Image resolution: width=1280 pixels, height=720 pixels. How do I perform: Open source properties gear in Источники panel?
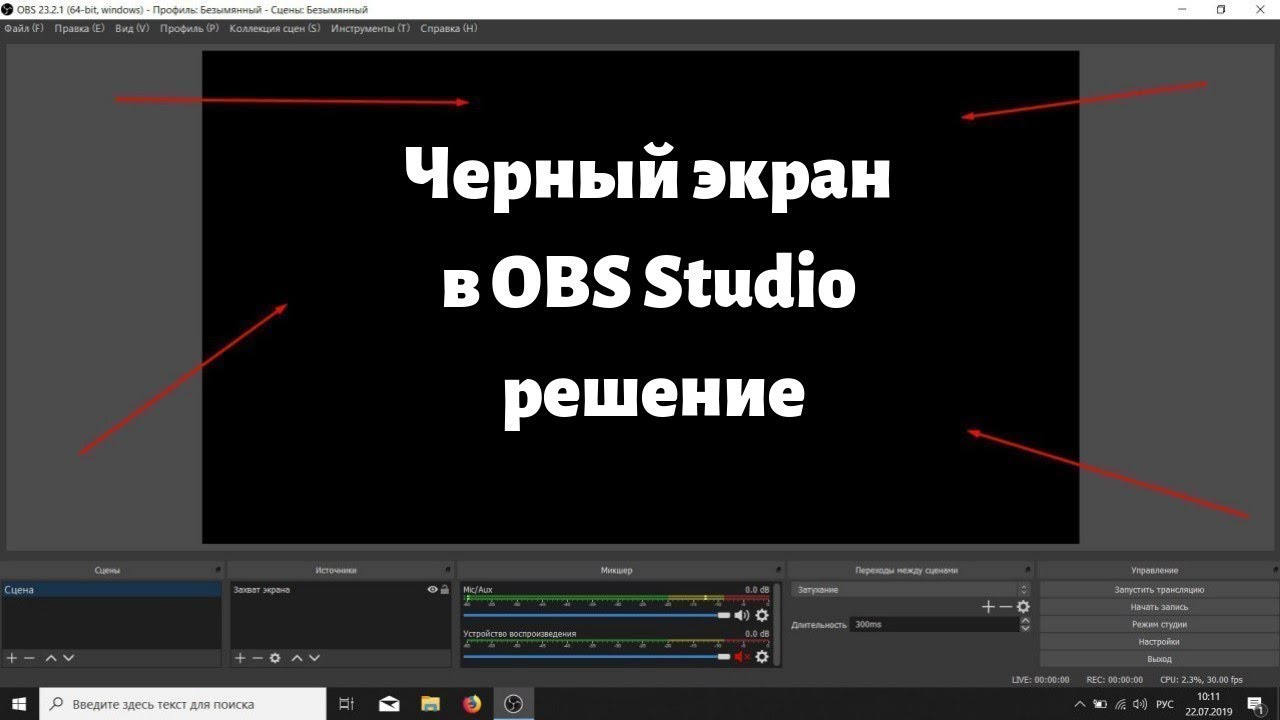tap(275, 658)
